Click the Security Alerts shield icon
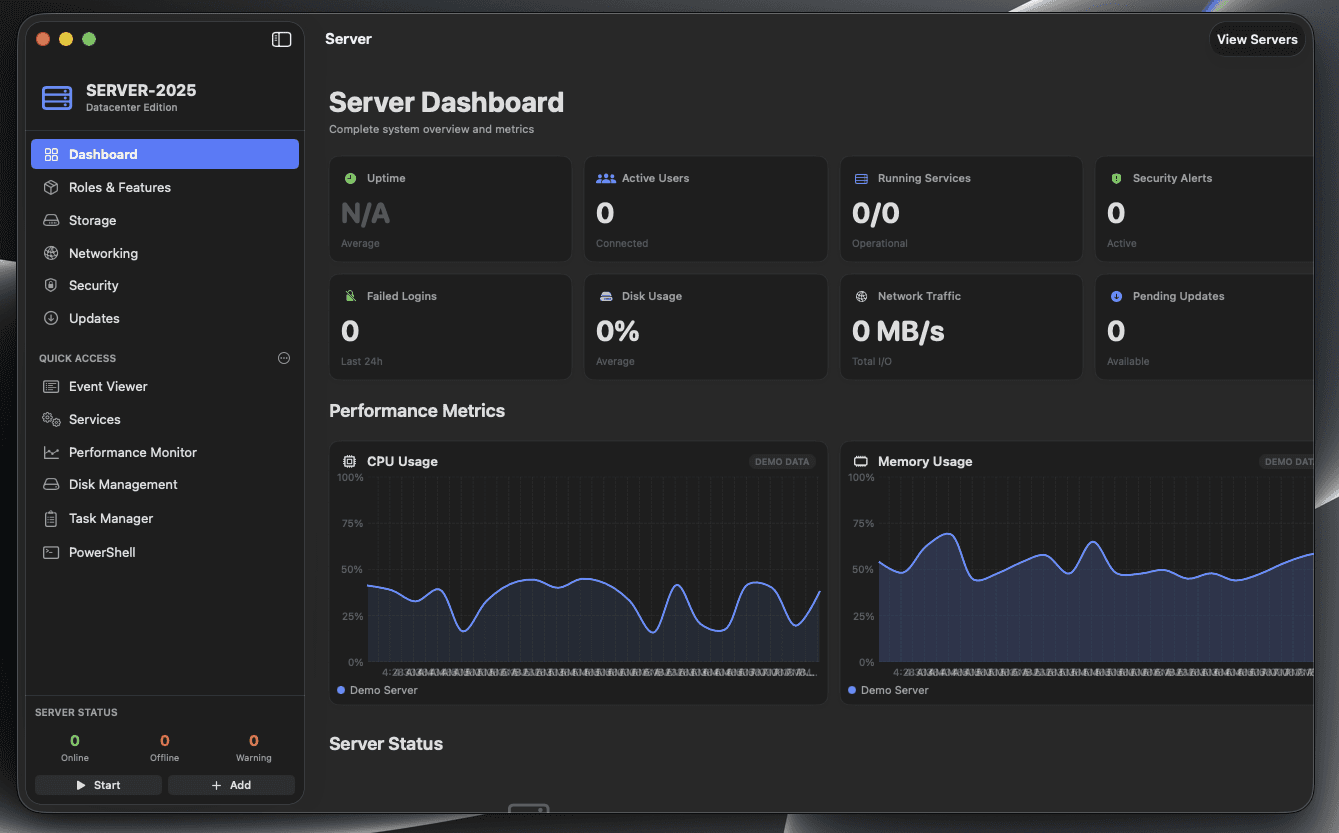Screen dimensions: 1339x833 tap(1116, 178)
